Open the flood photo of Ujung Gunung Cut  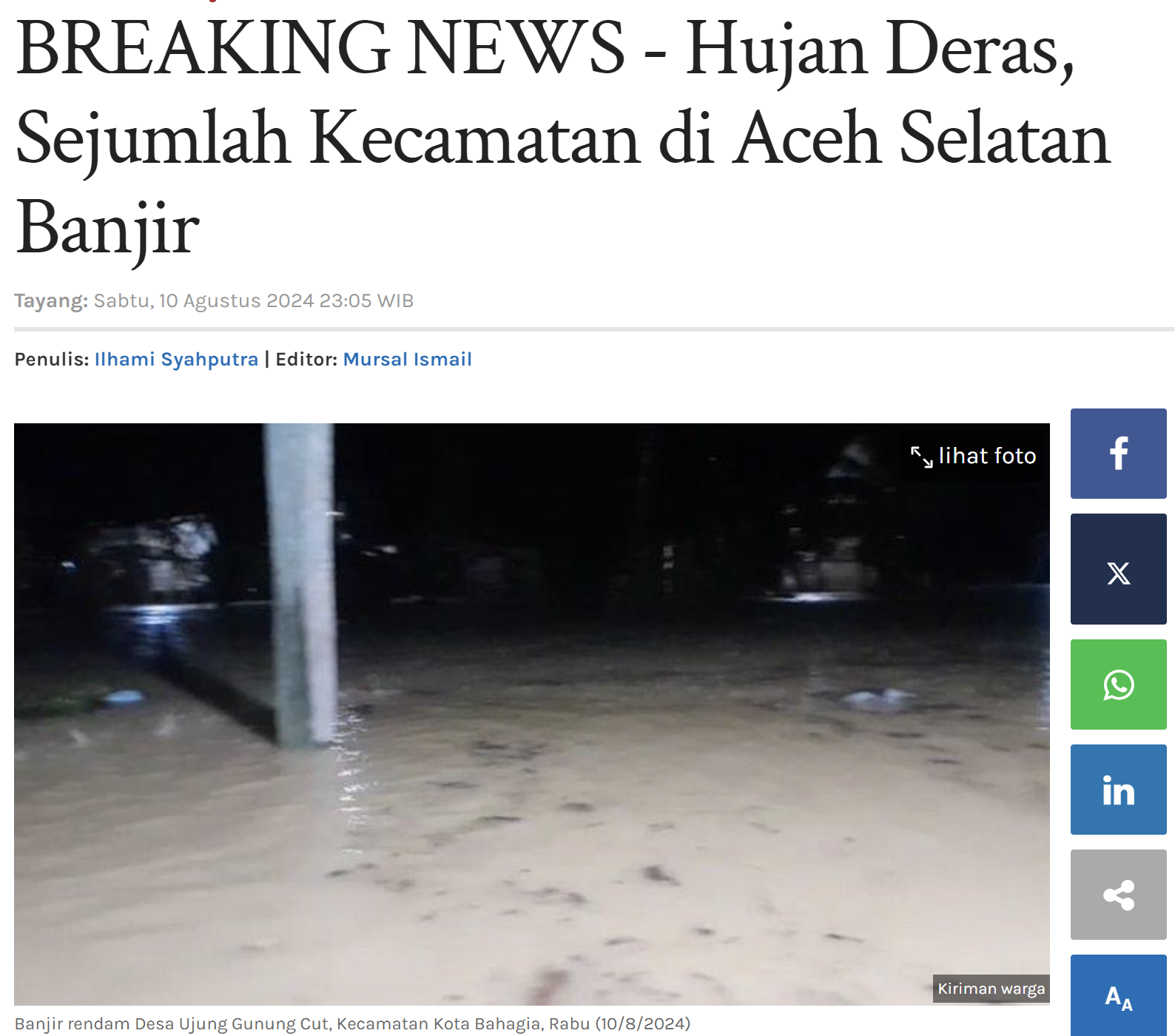click(x=531, y=714)
